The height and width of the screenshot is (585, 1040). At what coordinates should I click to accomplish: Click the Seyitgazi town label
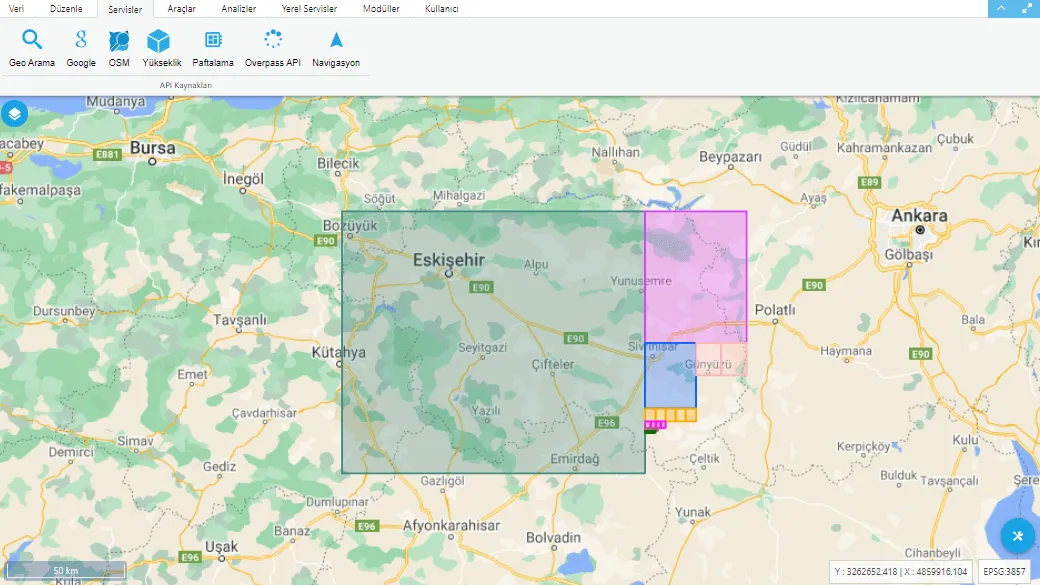pyautogui.click(x=482, y=348)
